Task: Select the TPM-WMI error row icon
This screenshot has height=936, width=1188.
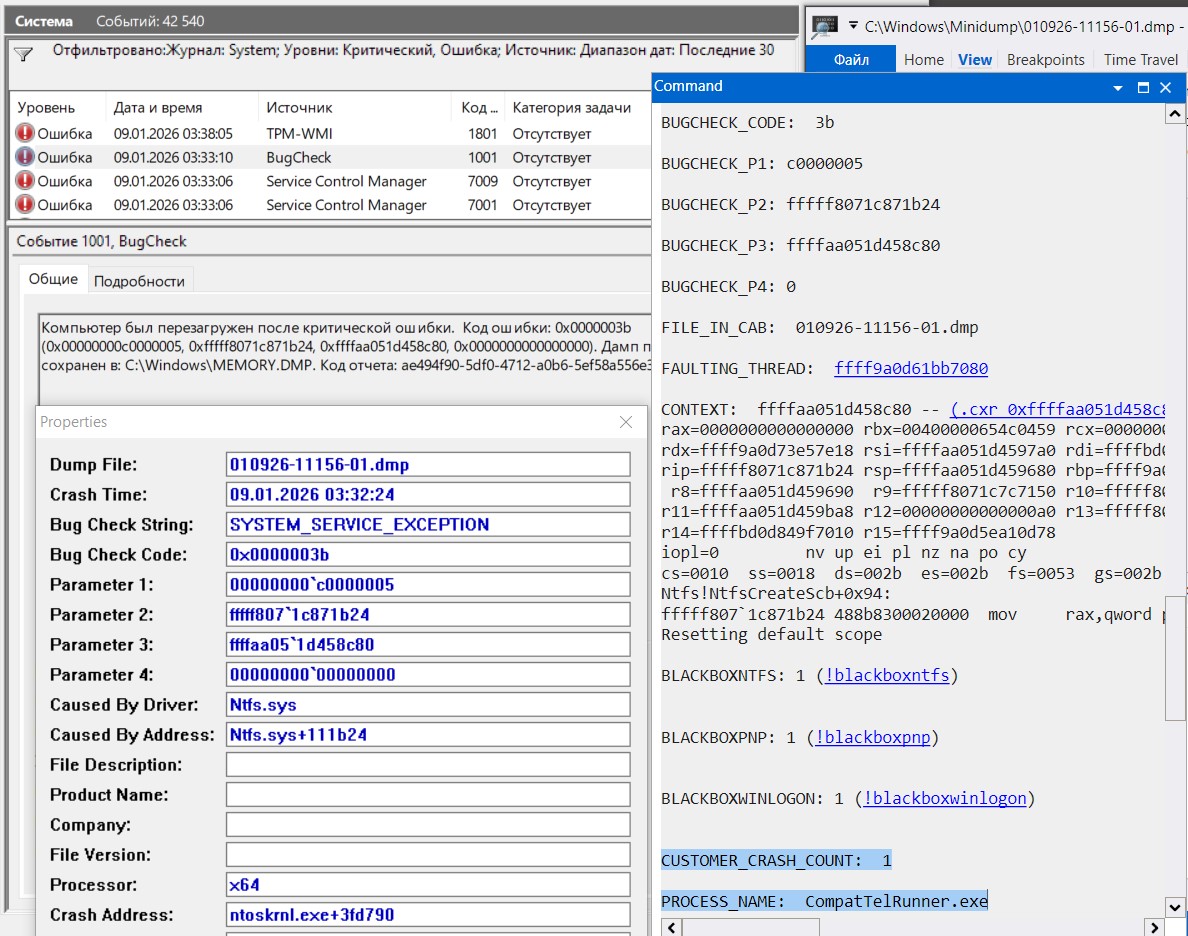Action: [25, 133]
